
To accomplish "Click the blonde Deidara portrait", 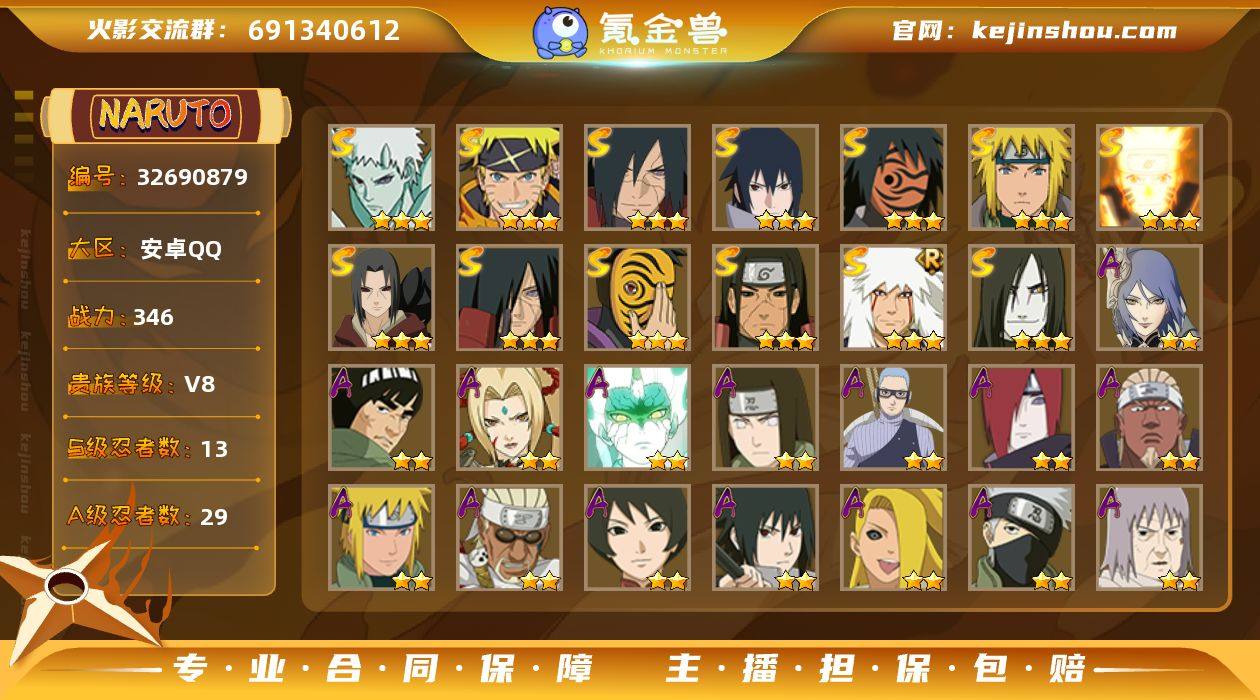I will (894, 538).
